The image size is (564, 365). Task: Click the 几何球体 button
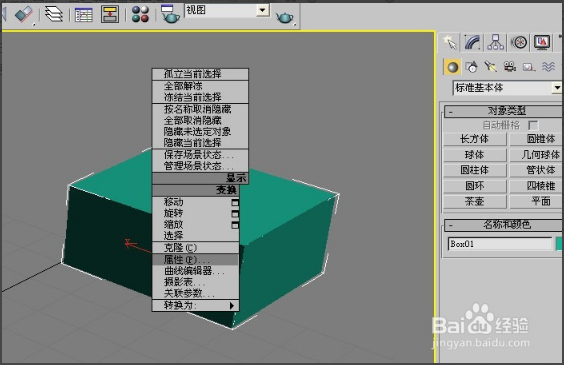click(536, 155)
